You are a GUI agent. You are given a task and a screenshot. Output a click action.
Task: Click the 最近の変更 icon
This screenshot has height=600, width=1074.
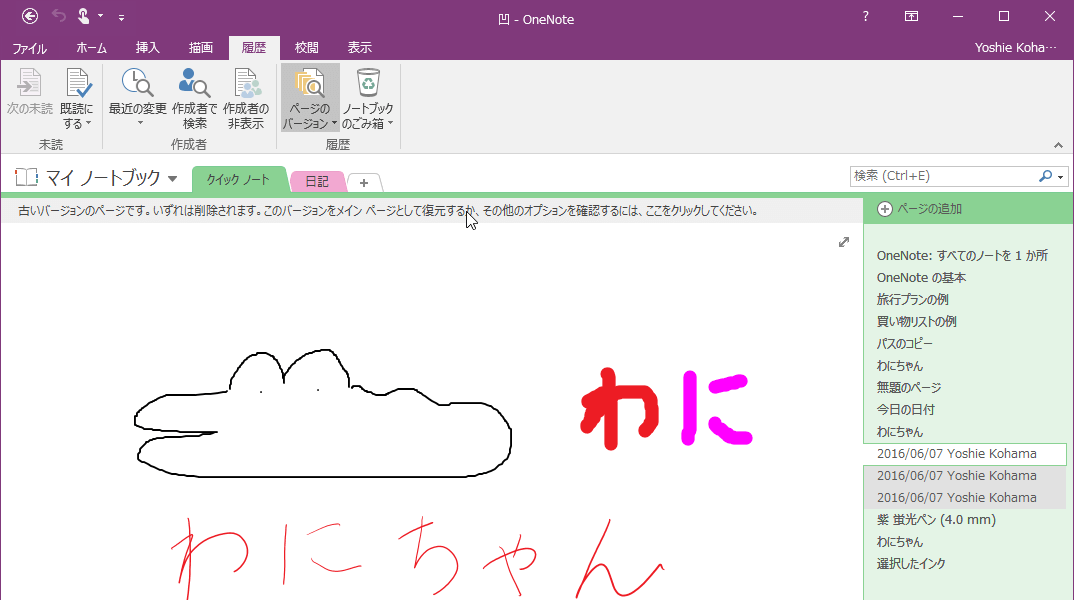point(138,84)
